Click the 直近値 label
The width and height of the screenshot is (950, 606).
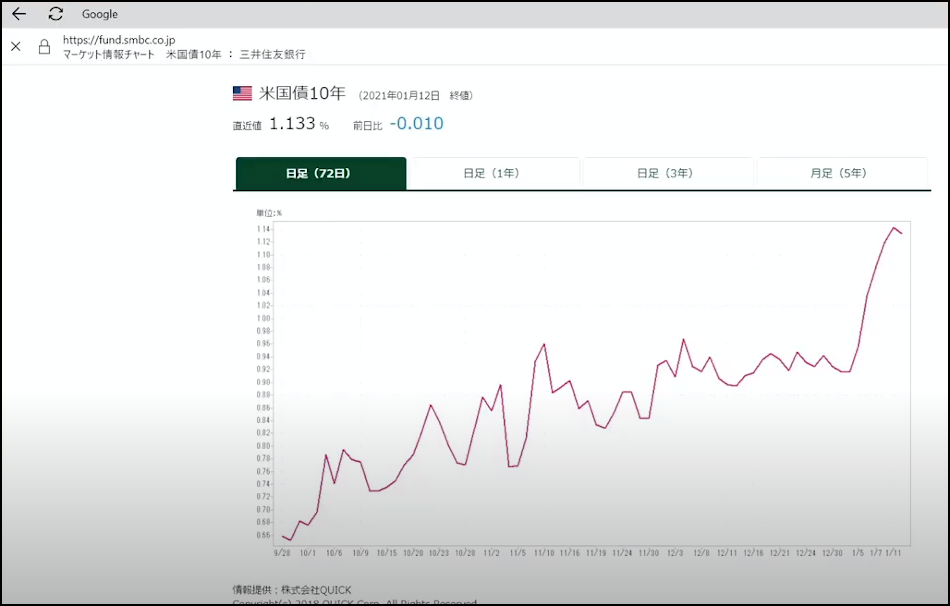point(247,125)
